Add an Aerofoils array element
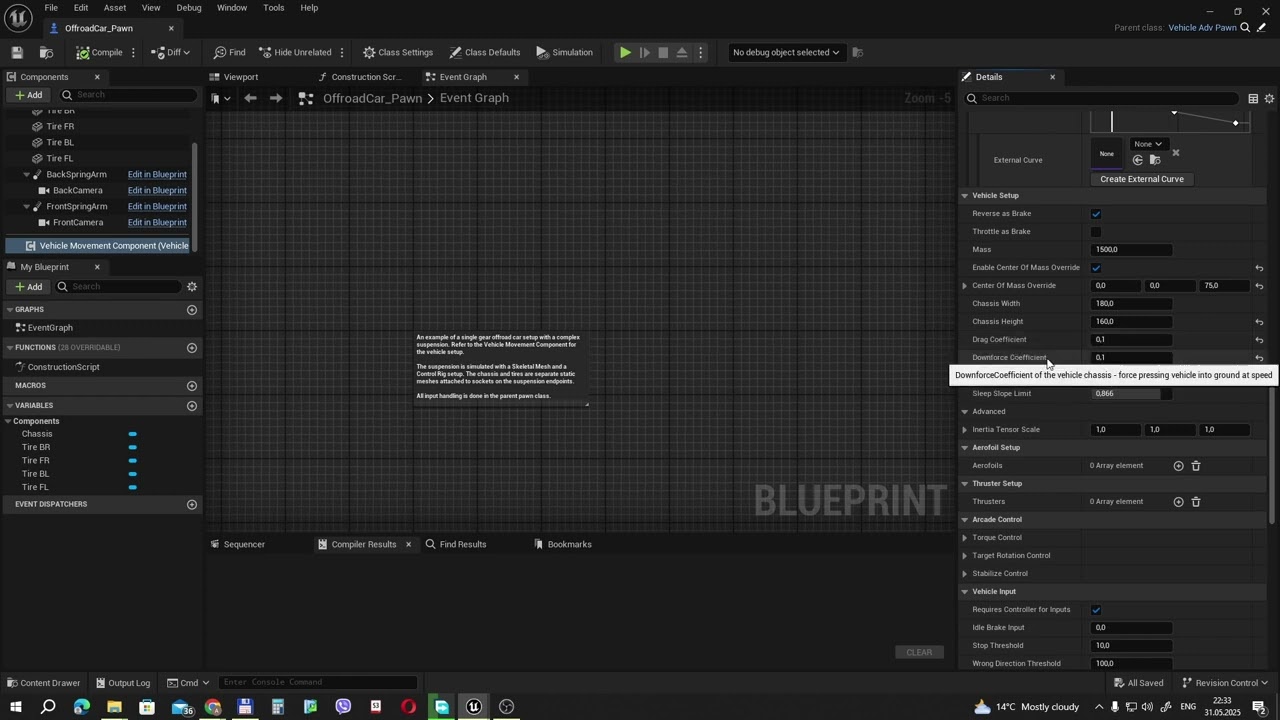Screen dimensions: 1280x720 [x=1178, y=466]
